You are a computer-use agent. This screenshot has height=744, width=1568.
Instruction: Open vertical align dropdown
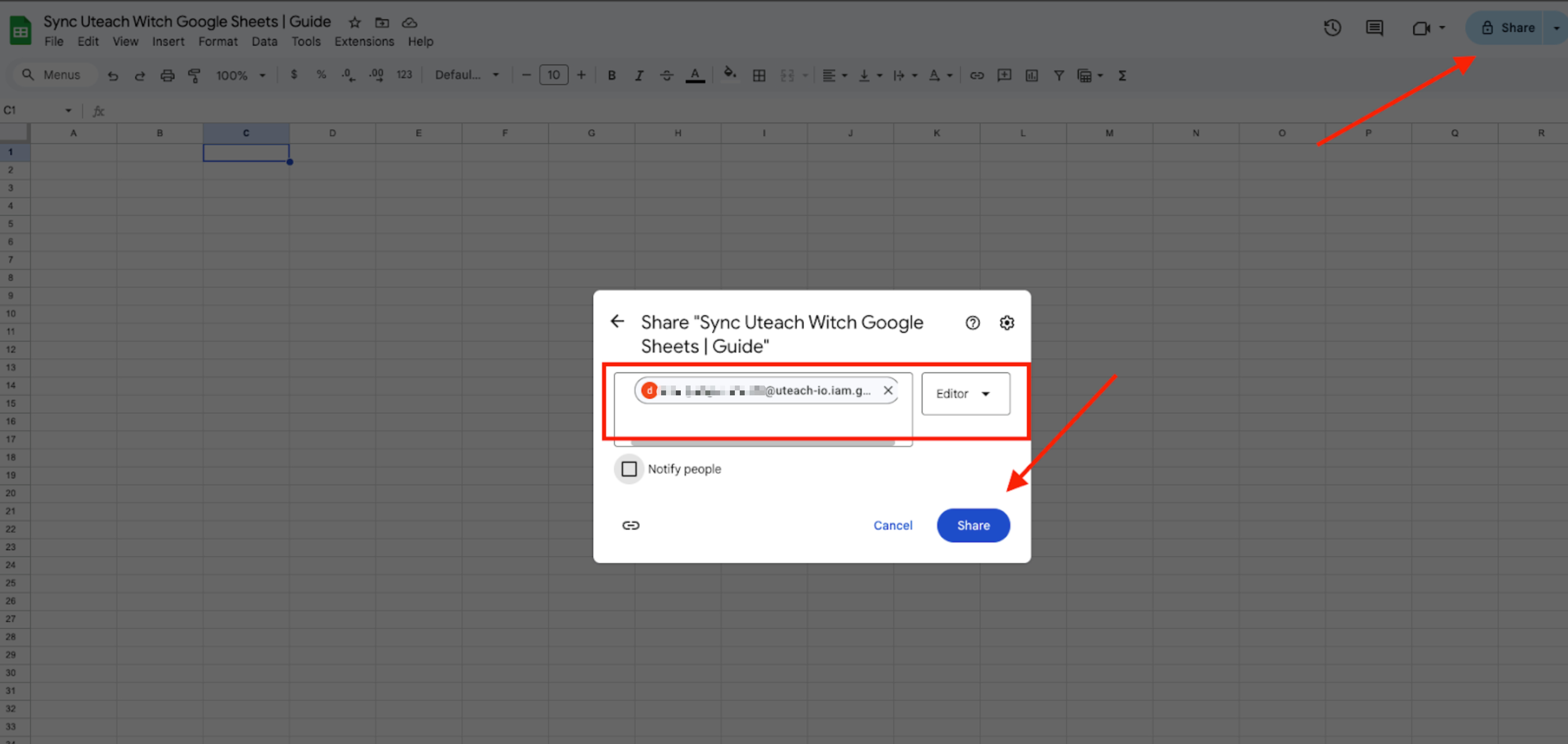pos(870,76)
